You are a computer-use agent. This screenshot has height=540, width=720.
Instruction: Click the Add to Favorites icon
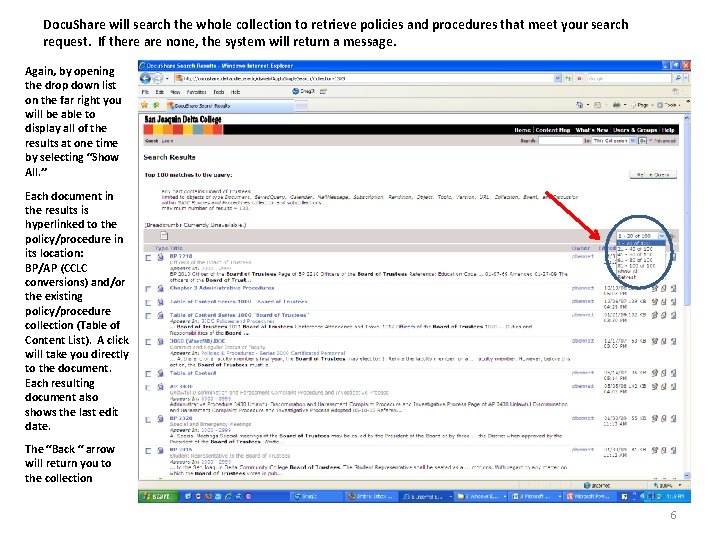pyautogui.click(x=156, y=105)
